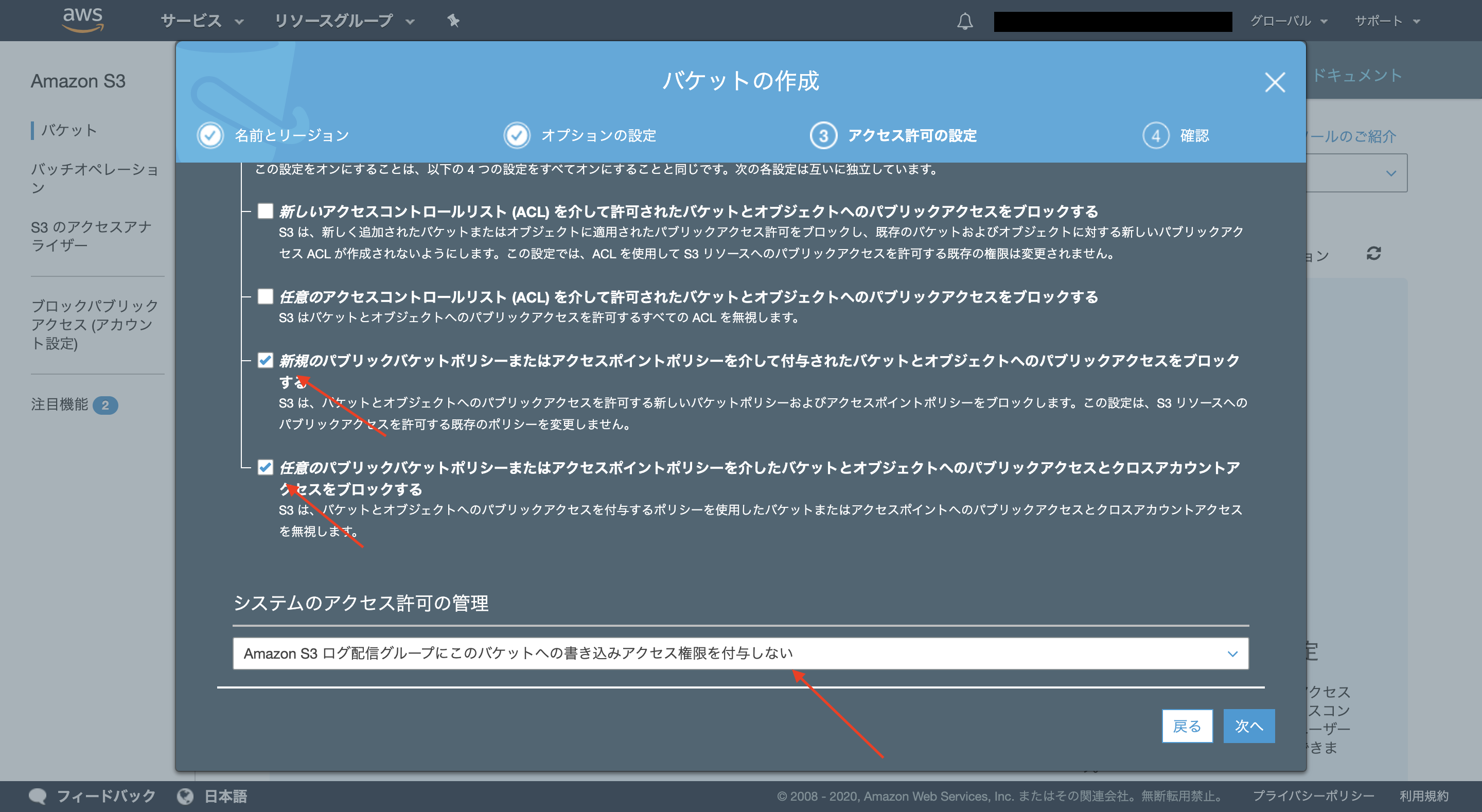Click the 注目機能 count badge 2
The width and height of the screenshot is (1482, 812).
pyautogui.click(x=105, y=405)
